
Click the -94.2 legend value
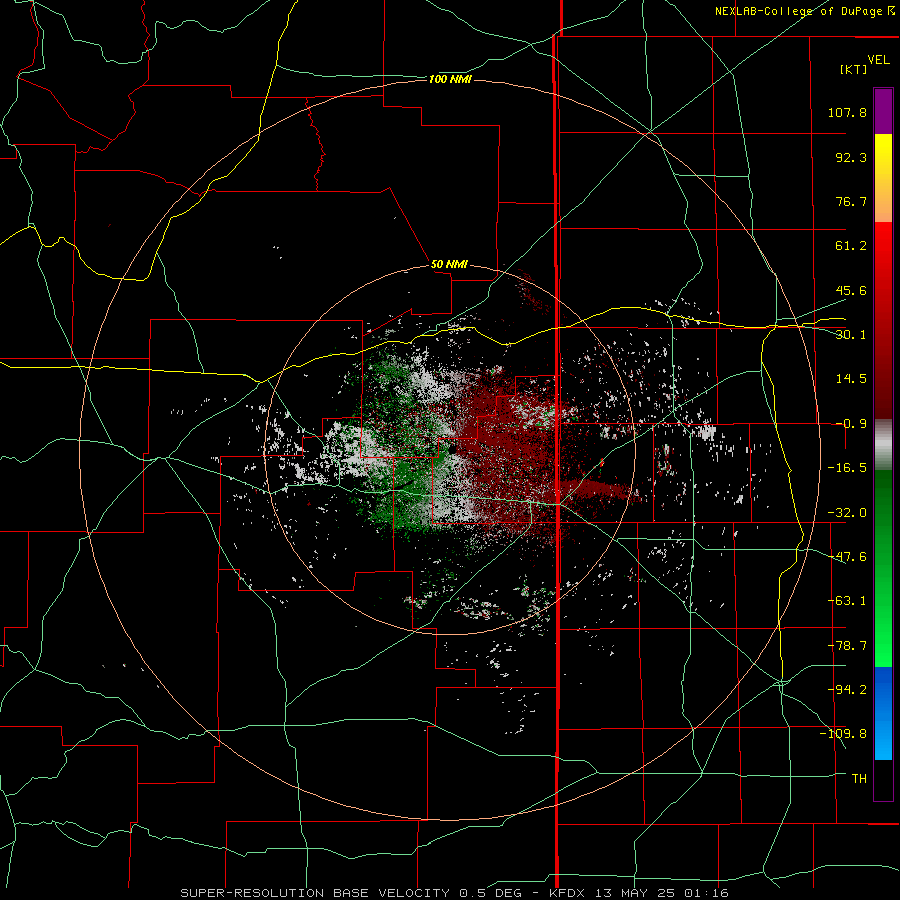pyautogui.click(x=847, y=690)
